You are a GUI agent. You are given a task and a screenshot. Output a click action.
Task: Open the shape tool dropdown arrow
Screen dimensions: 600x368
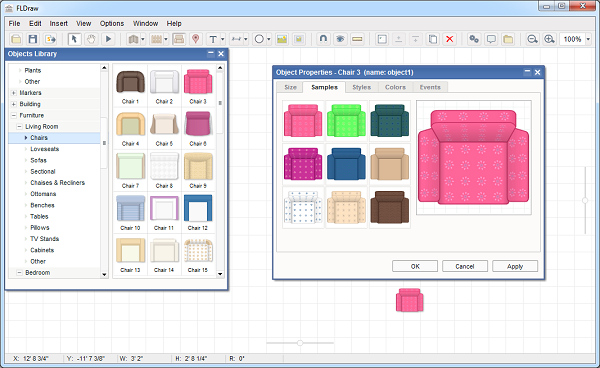click(x=269, y=39)
